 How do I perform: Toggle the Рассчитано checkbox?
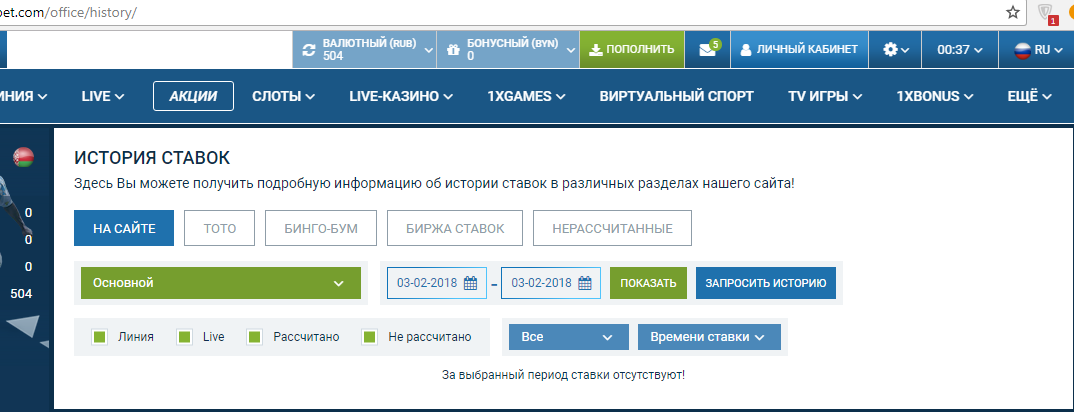pos(255,337)
